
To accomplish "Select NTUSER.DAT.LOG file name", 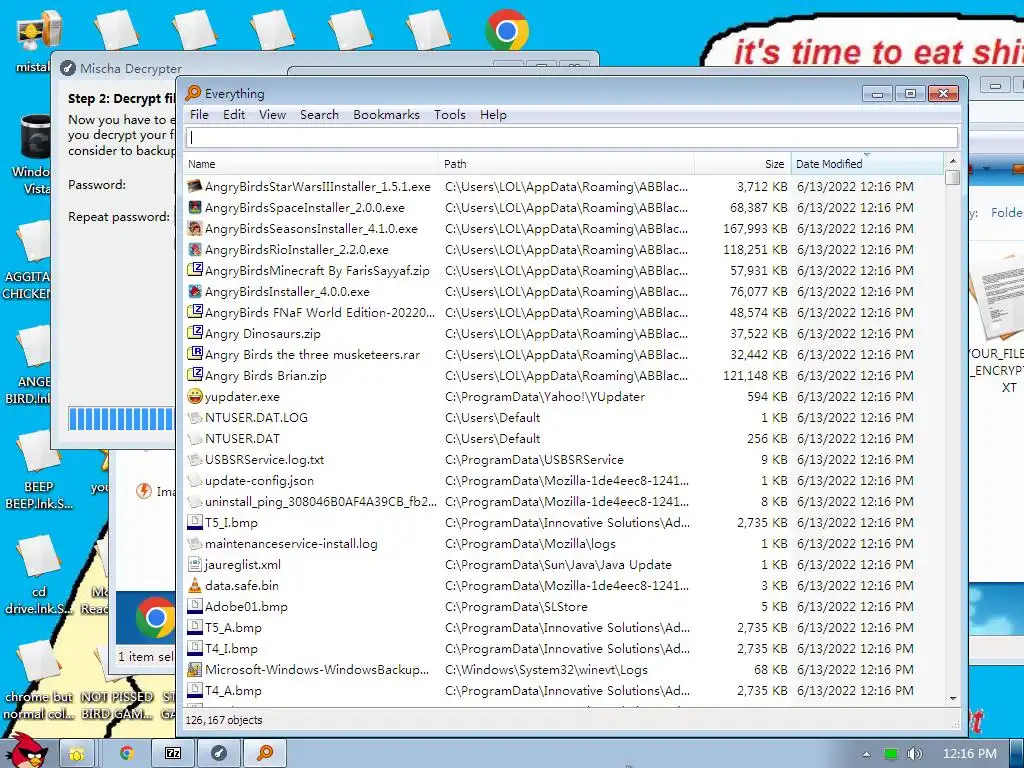I will point(256,417).
